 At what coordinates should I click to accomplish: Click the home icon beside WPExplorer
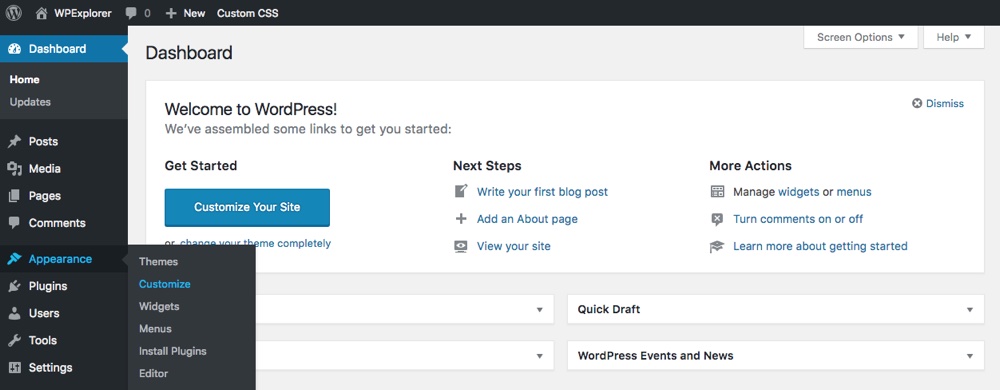(41, 13)
